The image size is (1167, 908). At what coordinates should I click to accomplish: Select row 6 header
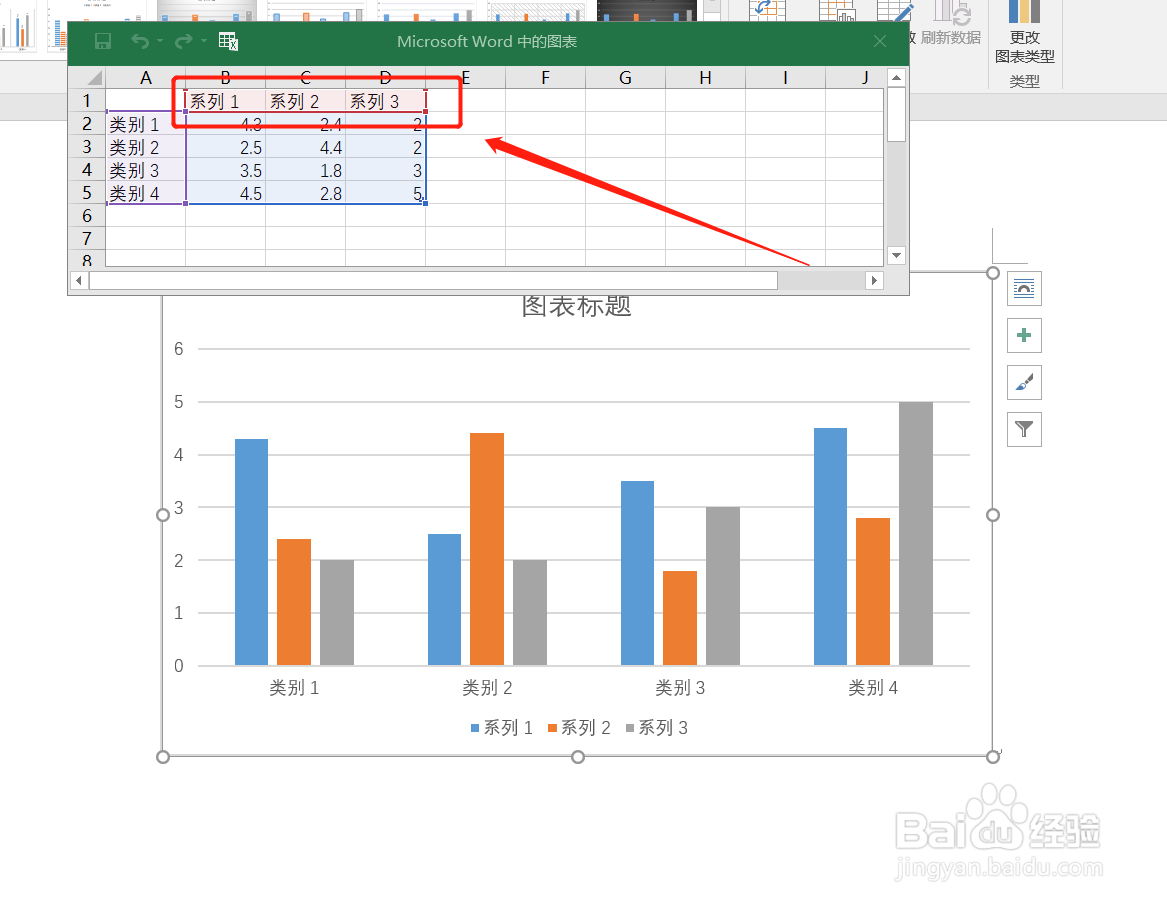(x=87, y=216)
